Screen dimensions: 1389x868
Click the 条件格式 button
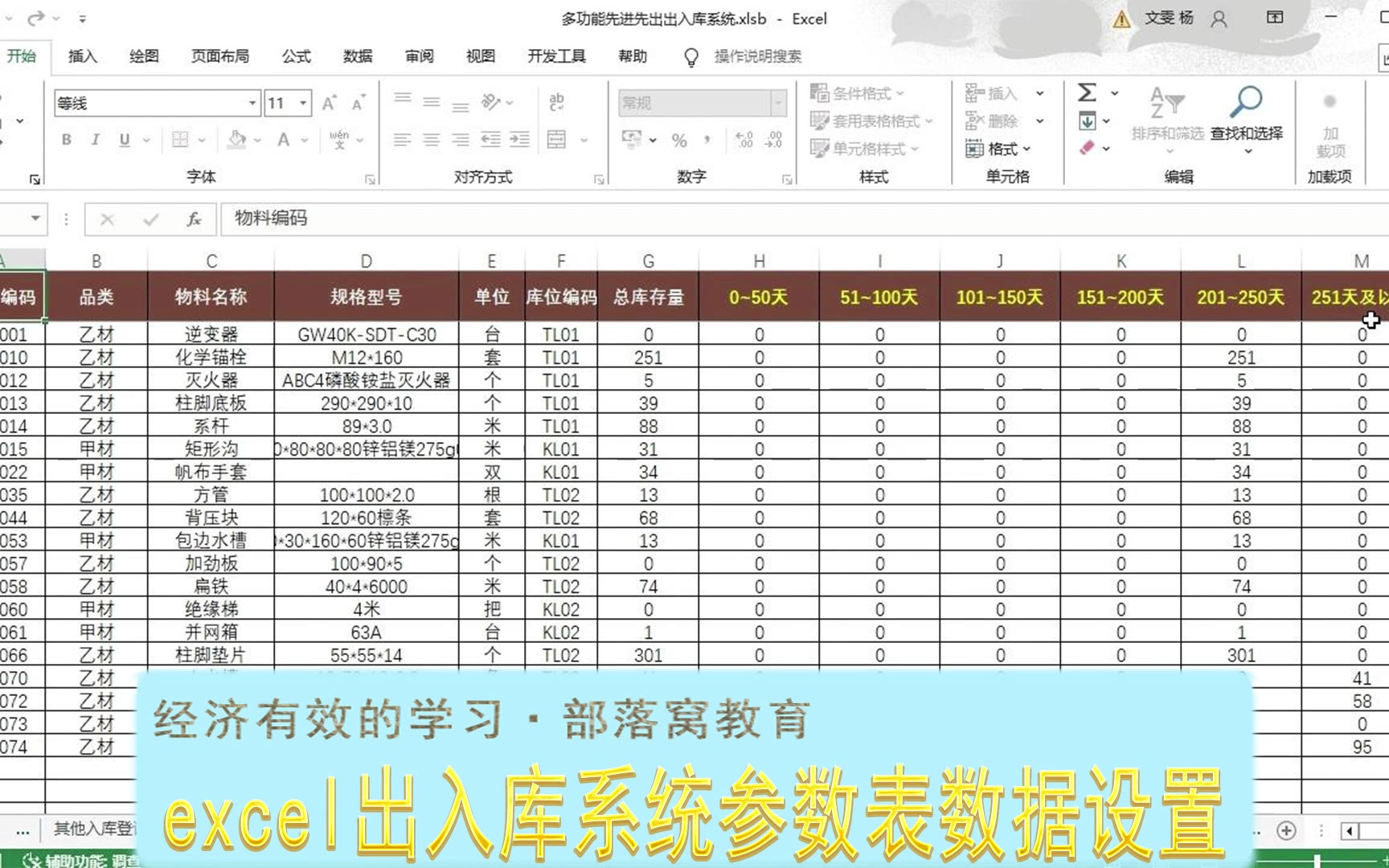tap(858, 93)
